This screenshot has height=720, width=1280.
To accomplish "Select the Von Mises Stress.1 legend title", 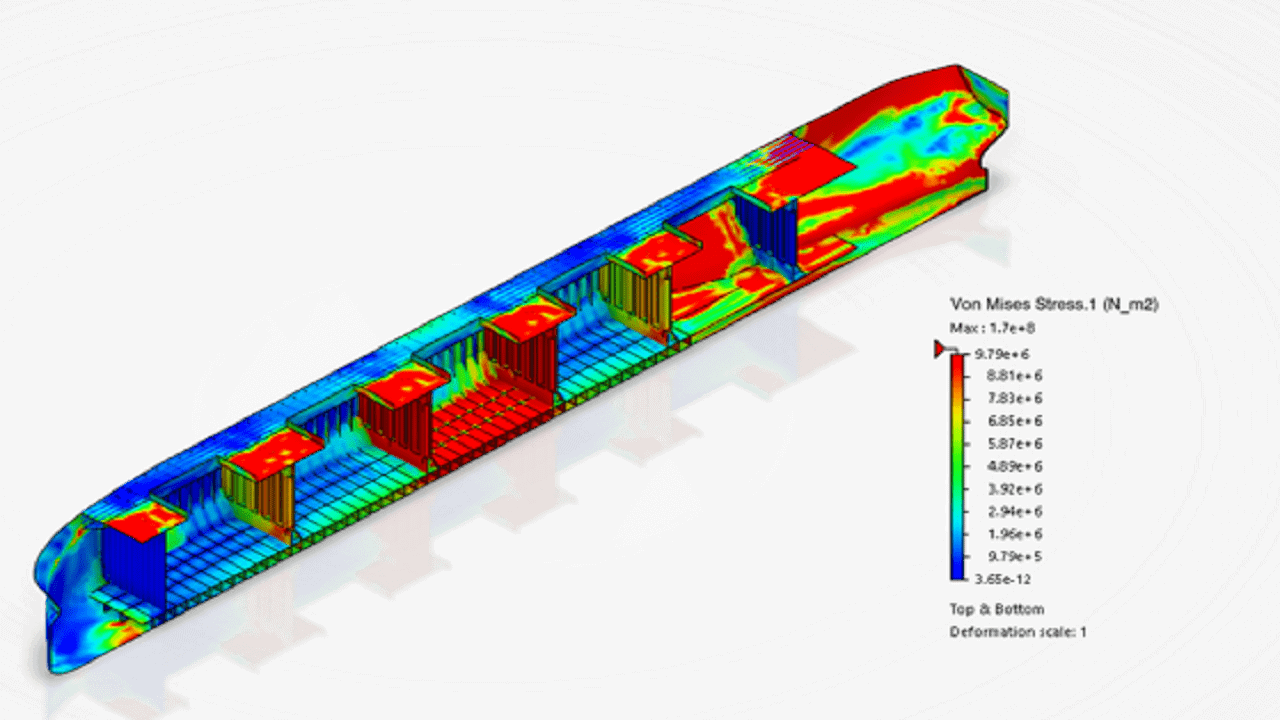I will (1053, 304).
